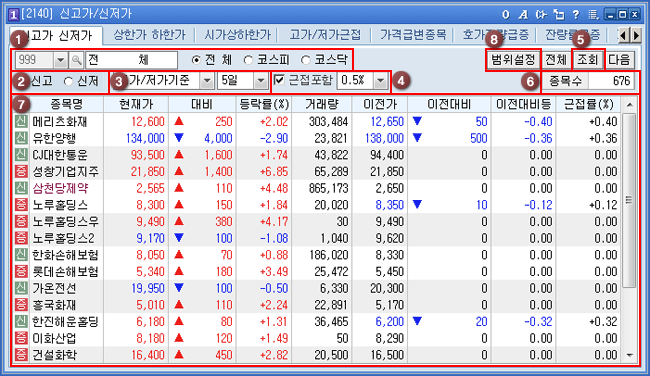
Task: Expand the 고가/저가기준 dropdown
Action: tap(206, 81)
